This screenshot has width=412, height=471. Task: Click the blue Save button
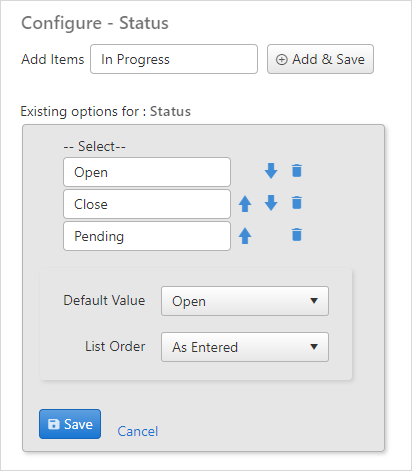[x=70, y=424]
